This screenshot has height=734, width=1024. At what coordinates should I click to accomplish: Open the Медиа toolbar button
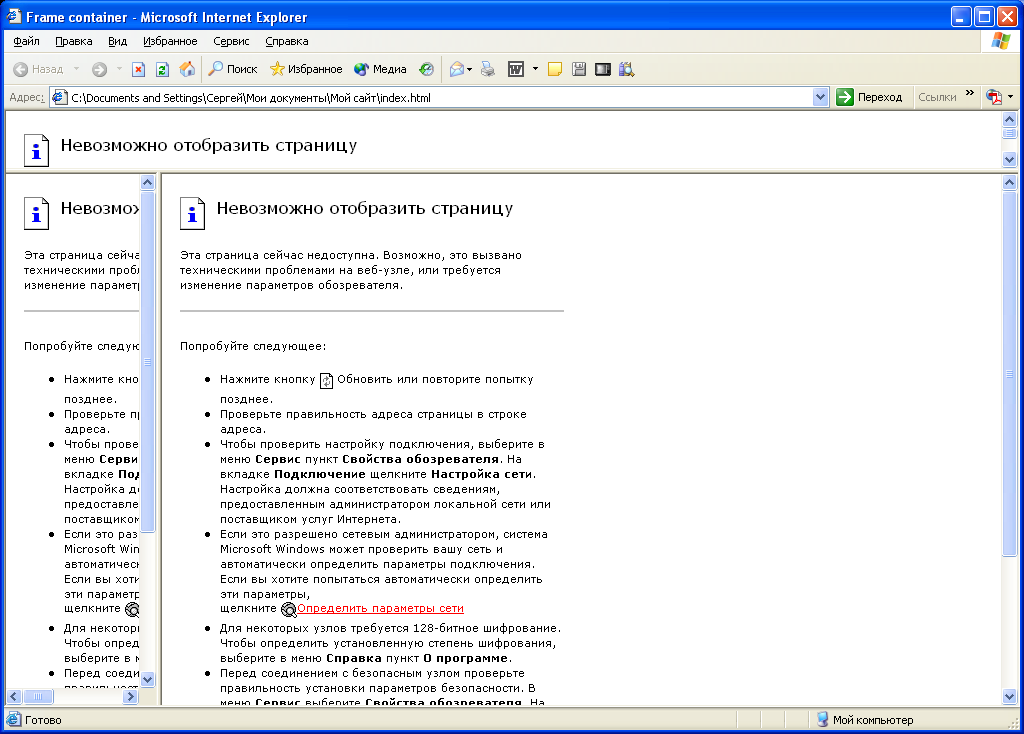tap(380, 69)
